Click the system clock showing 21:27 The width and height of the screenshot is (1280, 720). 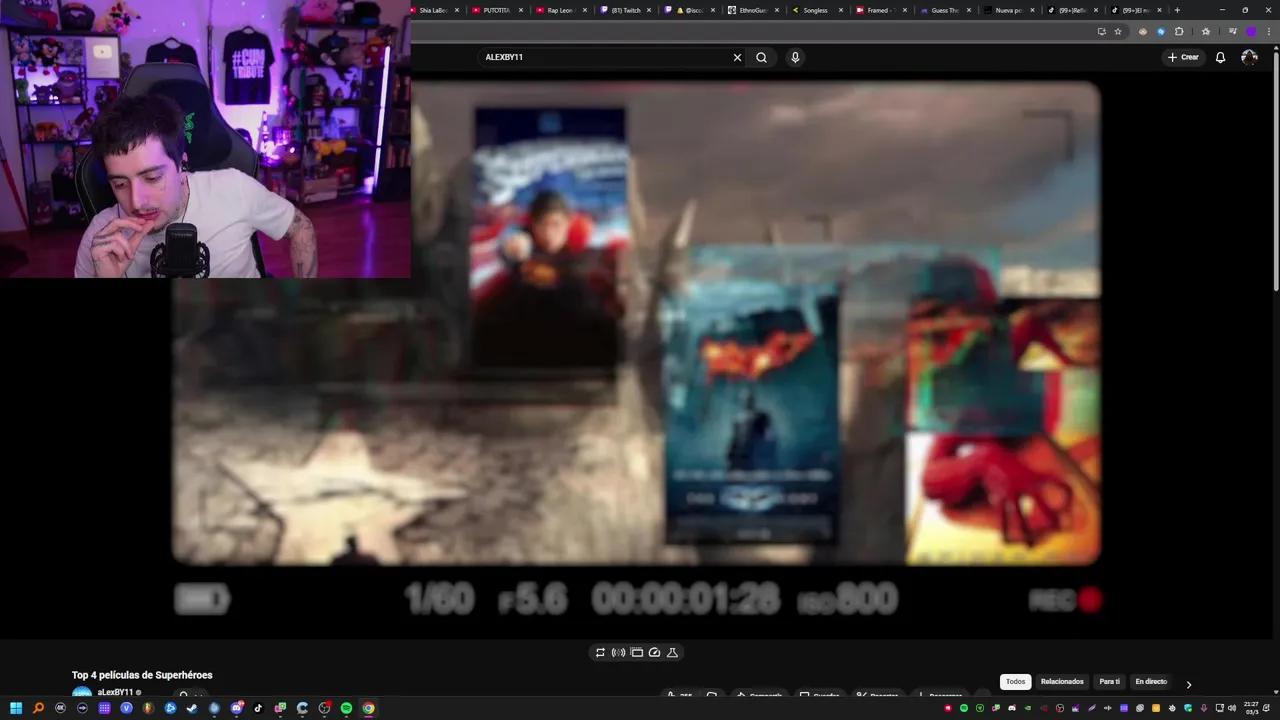tap(1251, 708)
